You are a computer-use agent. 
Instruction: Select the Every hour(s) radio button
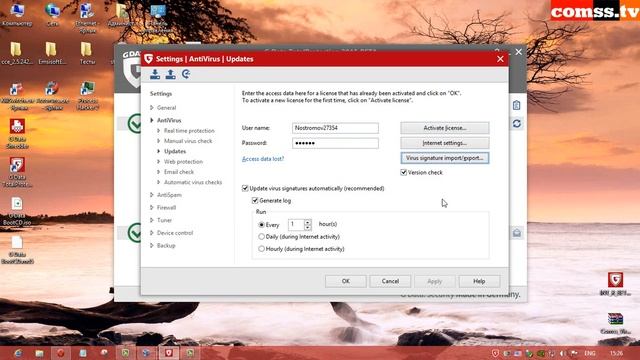click(262, 225)
